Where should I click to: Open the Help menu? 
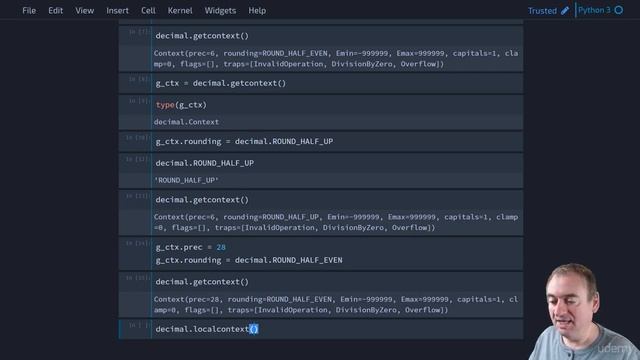pos(257,11)
